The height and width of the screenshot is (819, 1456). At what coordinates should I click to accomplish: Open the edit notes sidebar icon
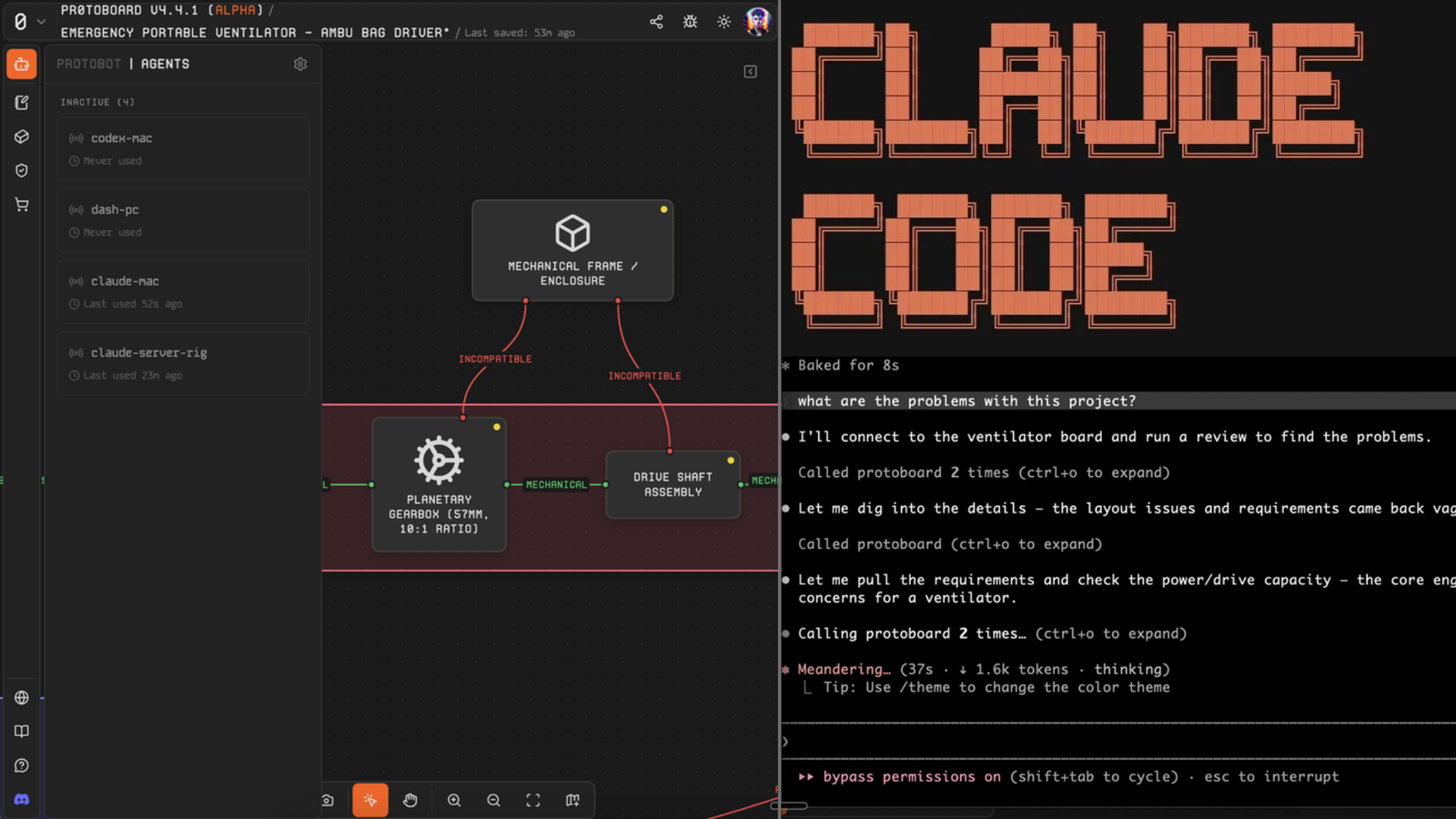(x=22, y=103)
